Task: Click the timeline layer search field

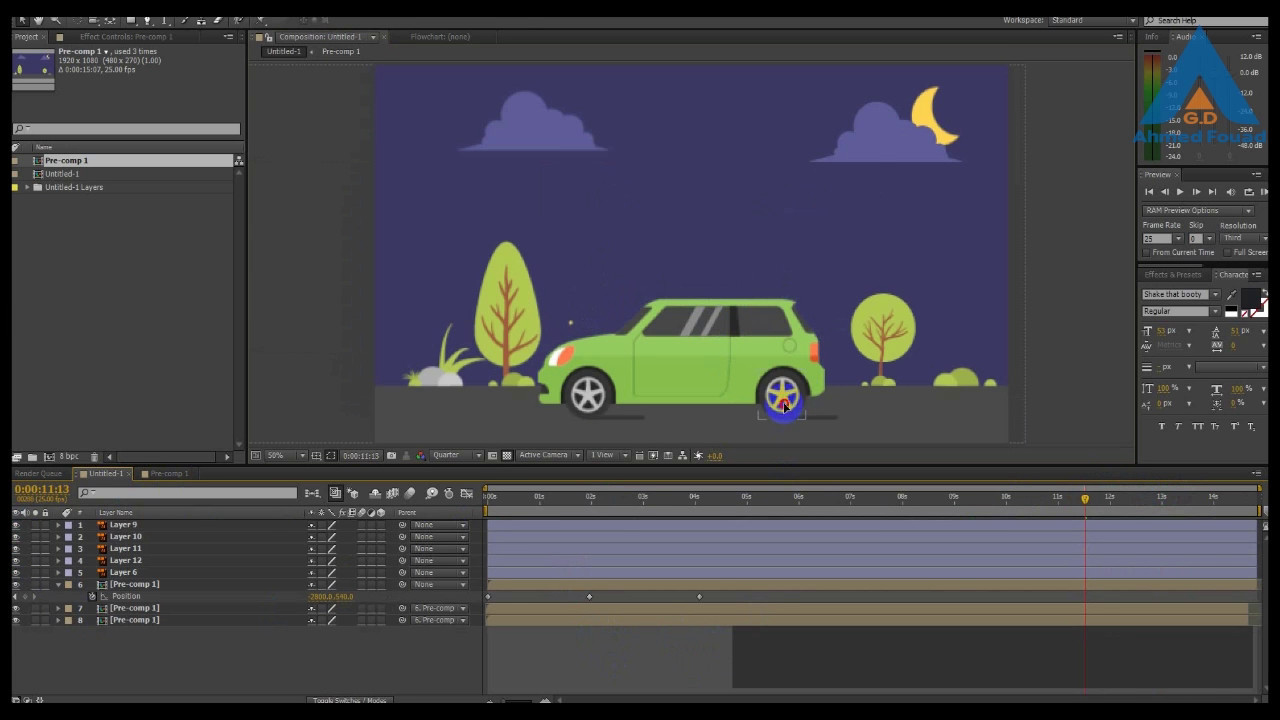Action: [x=190, y=493]
